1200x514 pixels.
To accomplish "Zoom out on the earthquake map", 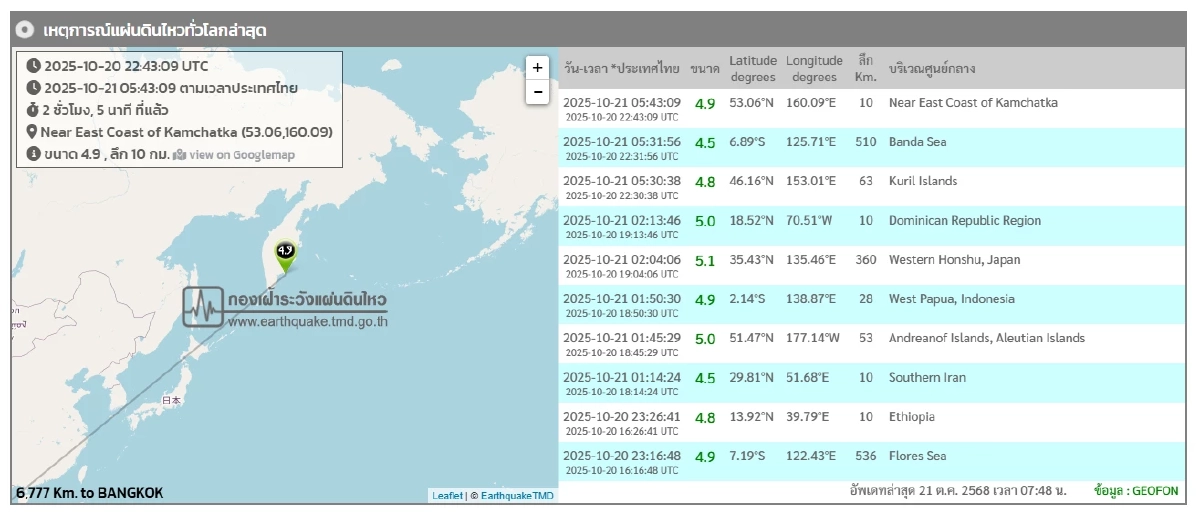I will pyautogui.click(x=538, y=92).
